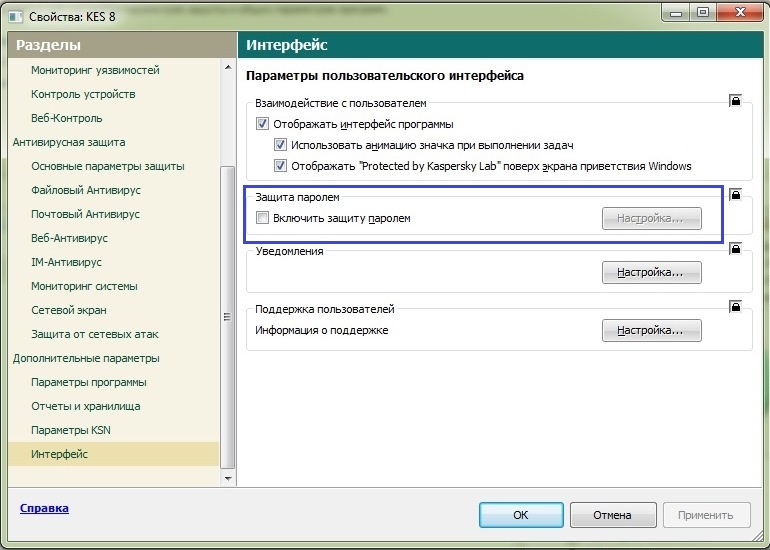
Task: Select Антивирусная защита category
Action: point(69,142)
